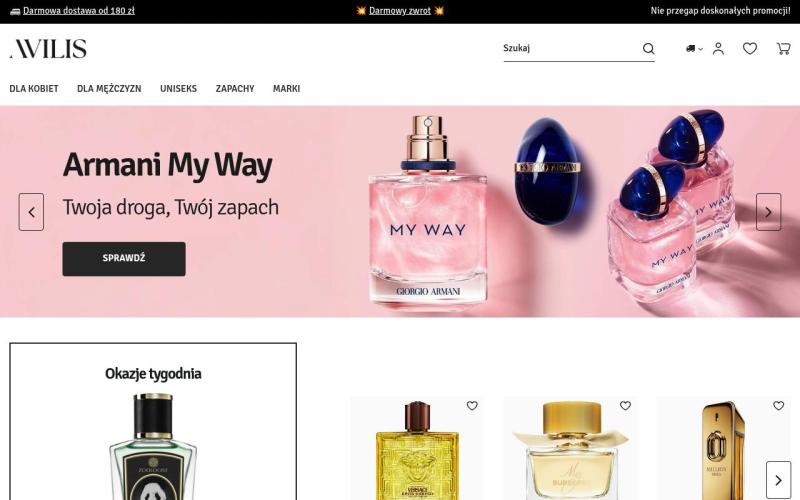Viewport: 800px width, 500px height.
Task: Show next banner slide
Action: coord(768,212)
